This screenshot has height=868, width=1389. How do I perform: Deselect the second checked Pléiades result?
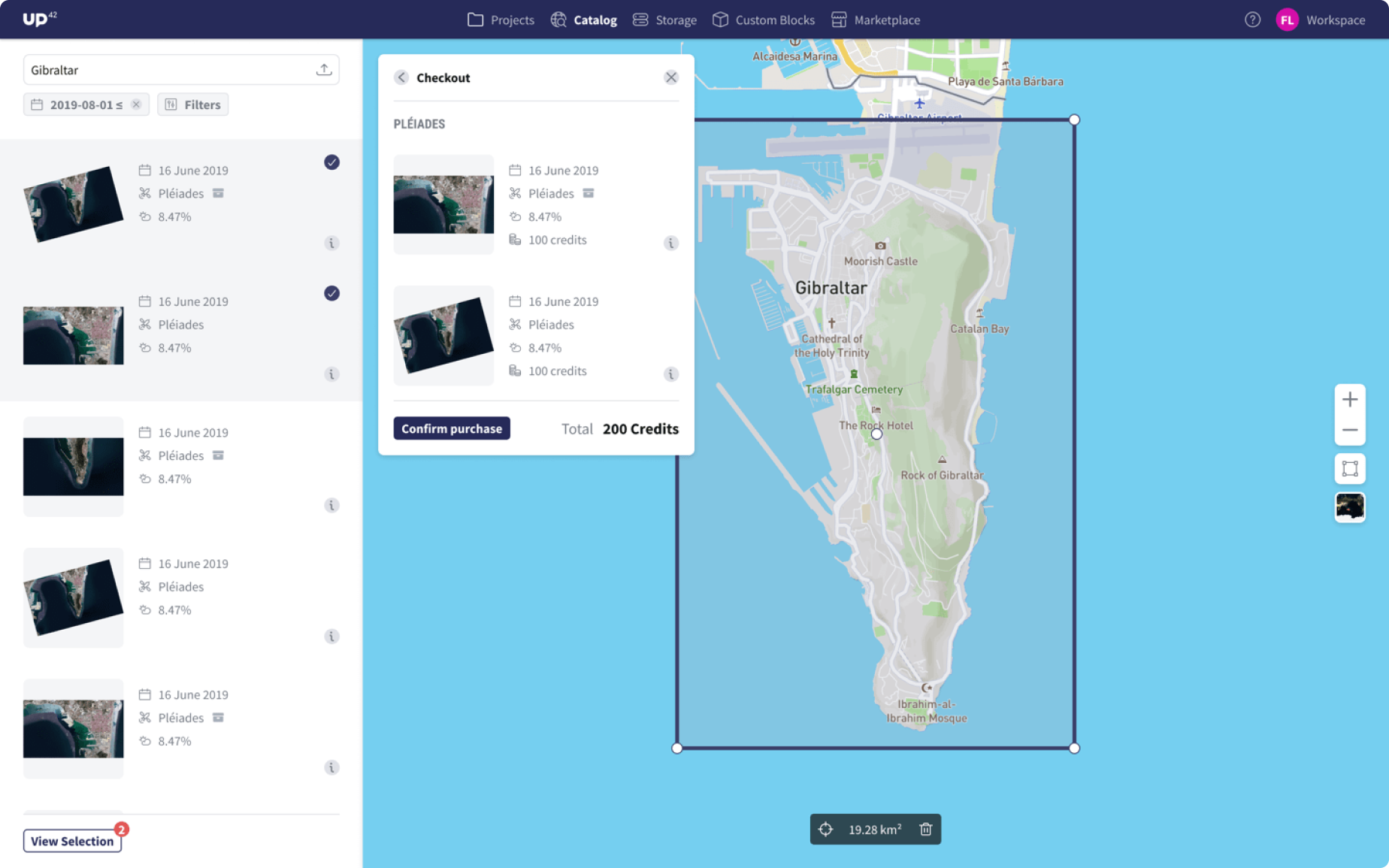331,293
